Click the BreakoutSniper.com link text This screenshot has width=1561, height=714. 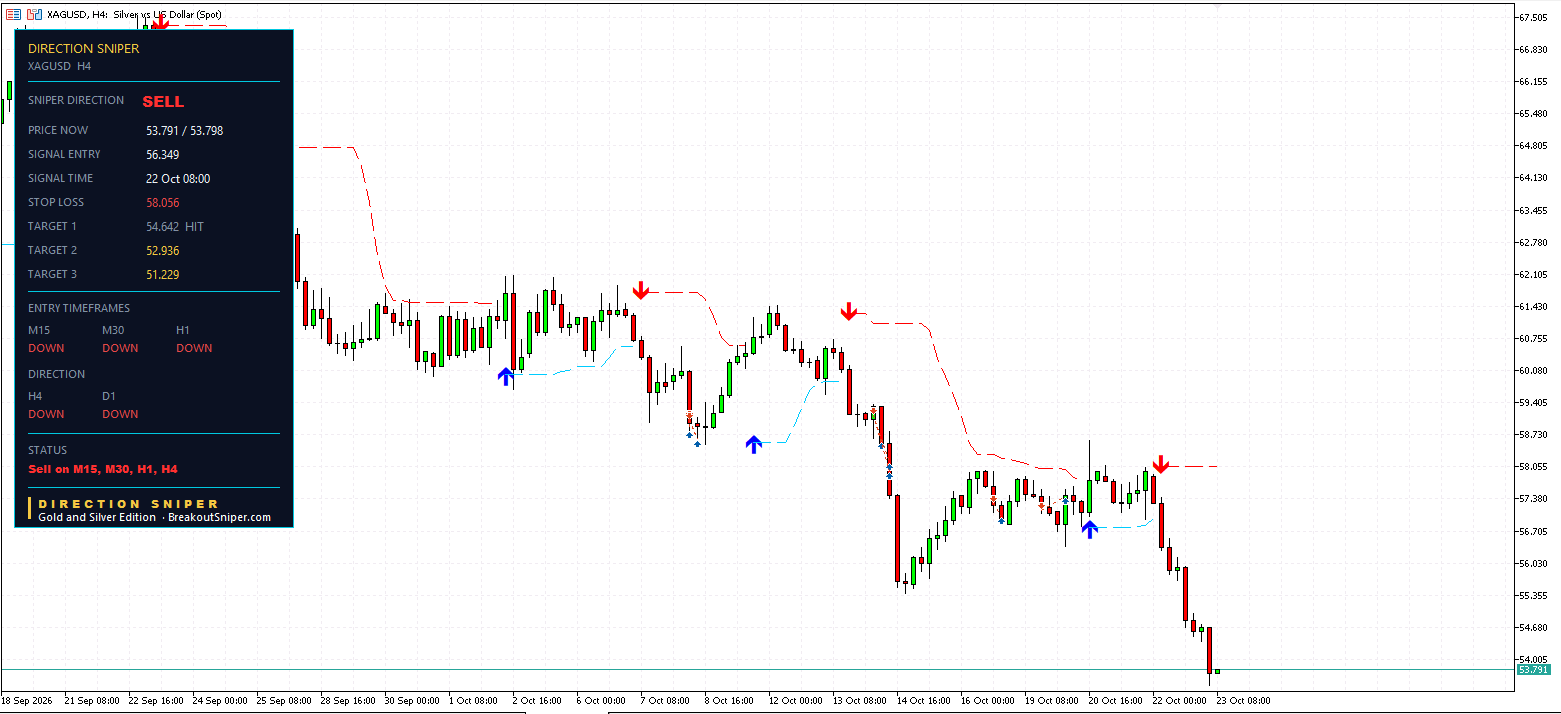coord(220,517)
